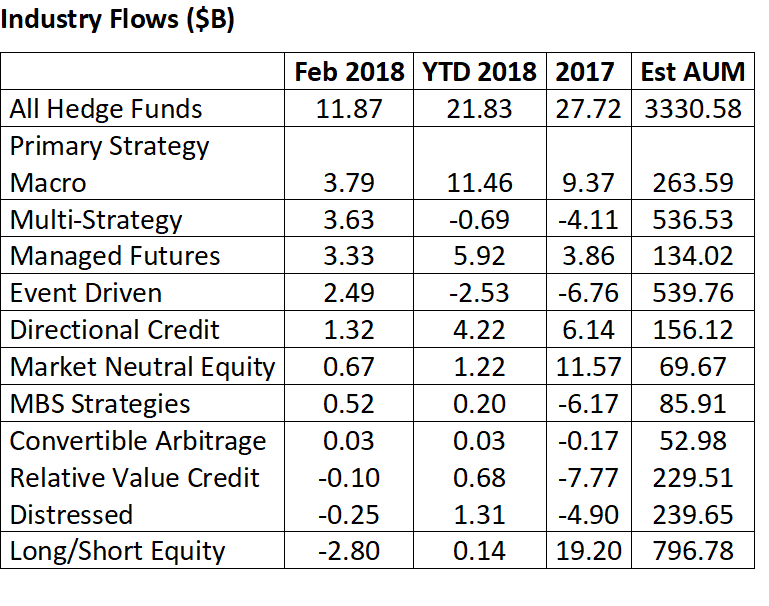769x606 pixels.
Task: Select the Managed Futures row label
Action: tap(115, 256)
